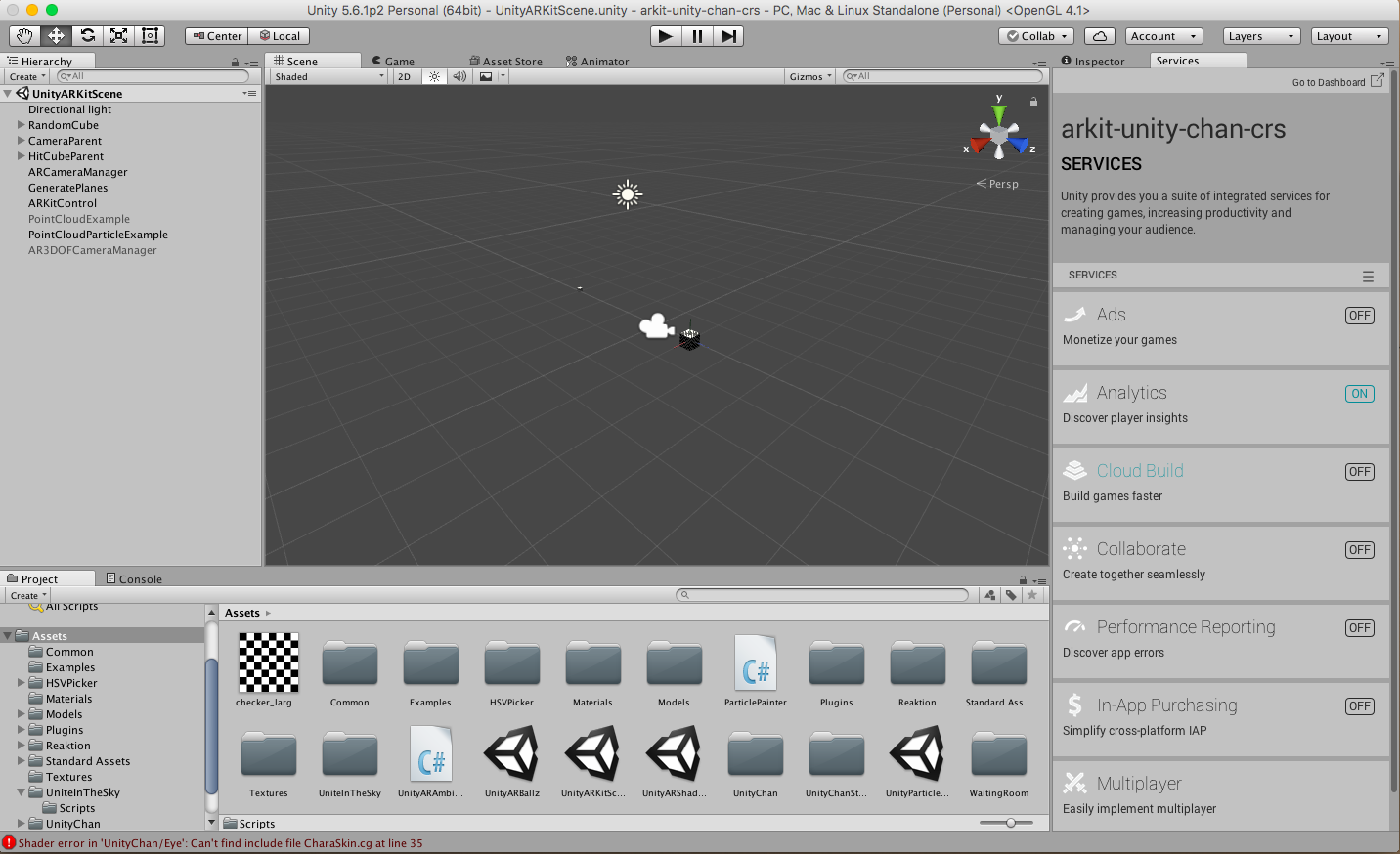The height and width of the screenshot is (854, 1400).
Task: Open the Collab dropdown
Action: pos(1036,36)
